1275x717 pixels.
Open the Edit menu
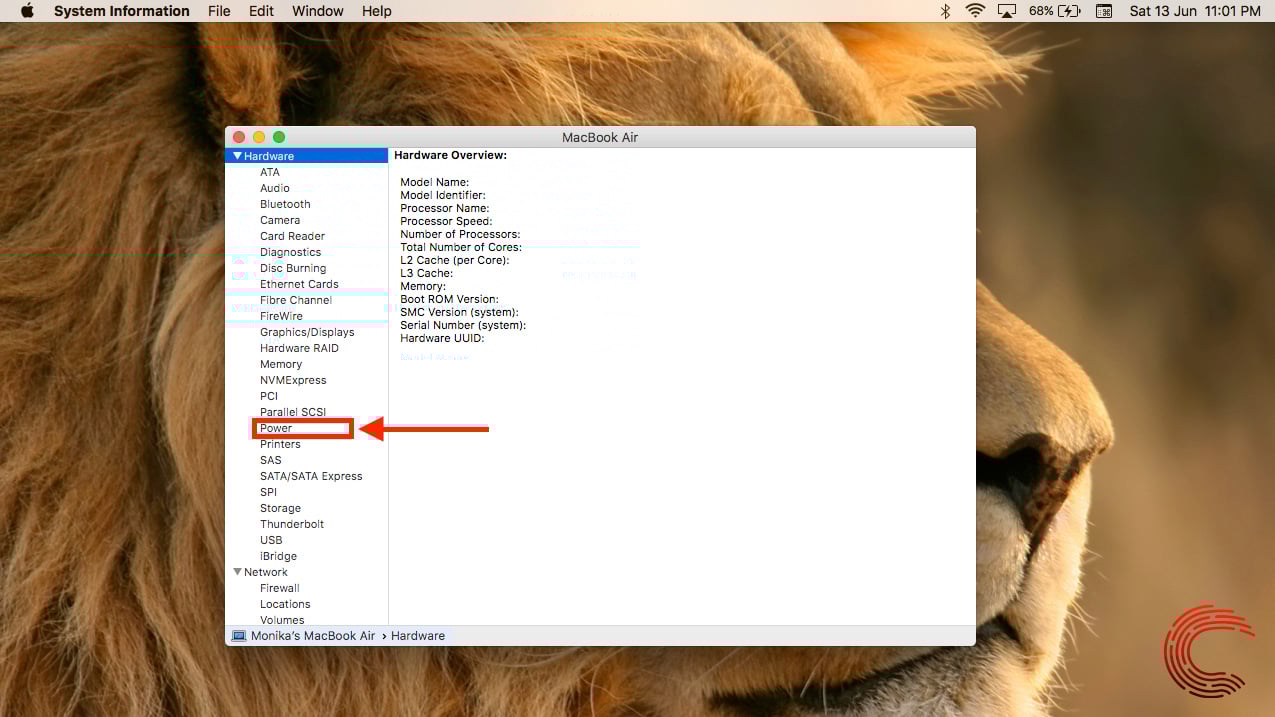(x=261, y=11)
